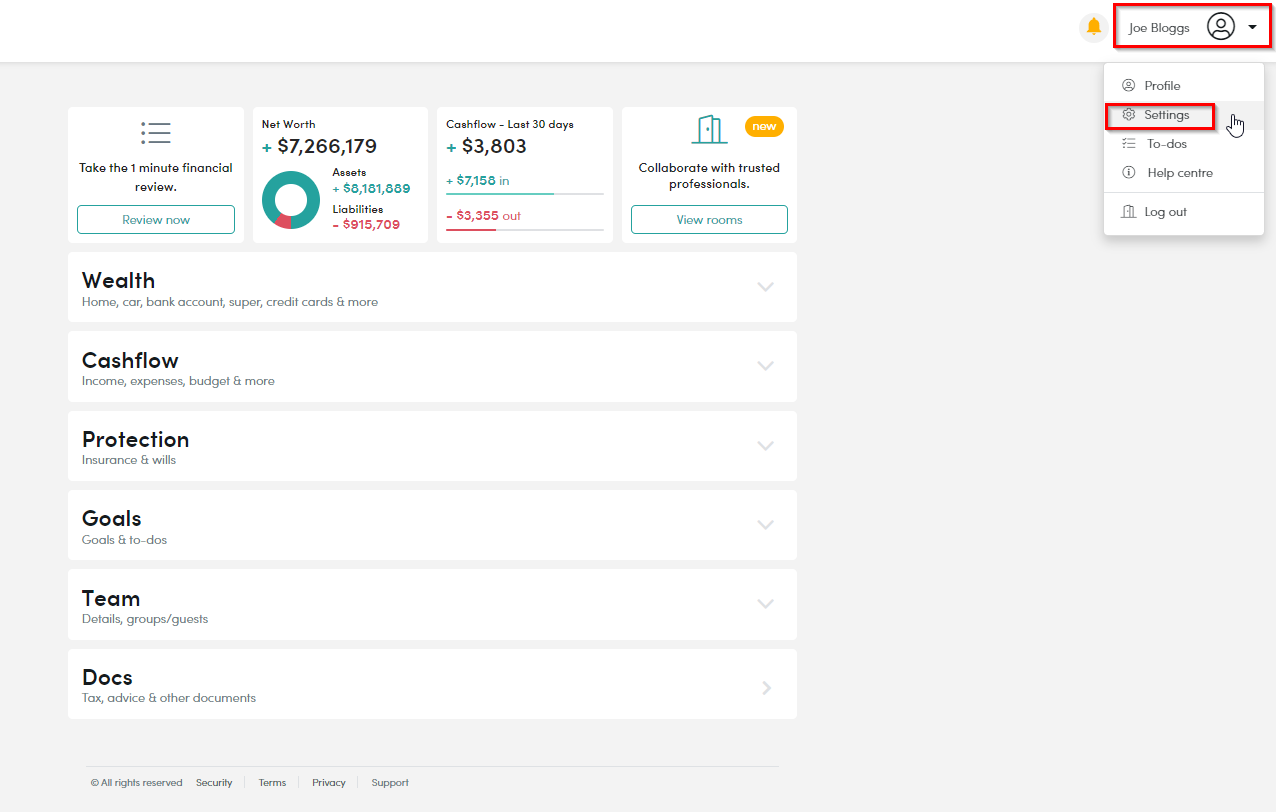Click the collaboration rooms door icon
This screenshot has height=812, width=1276.
coord(709,130)
